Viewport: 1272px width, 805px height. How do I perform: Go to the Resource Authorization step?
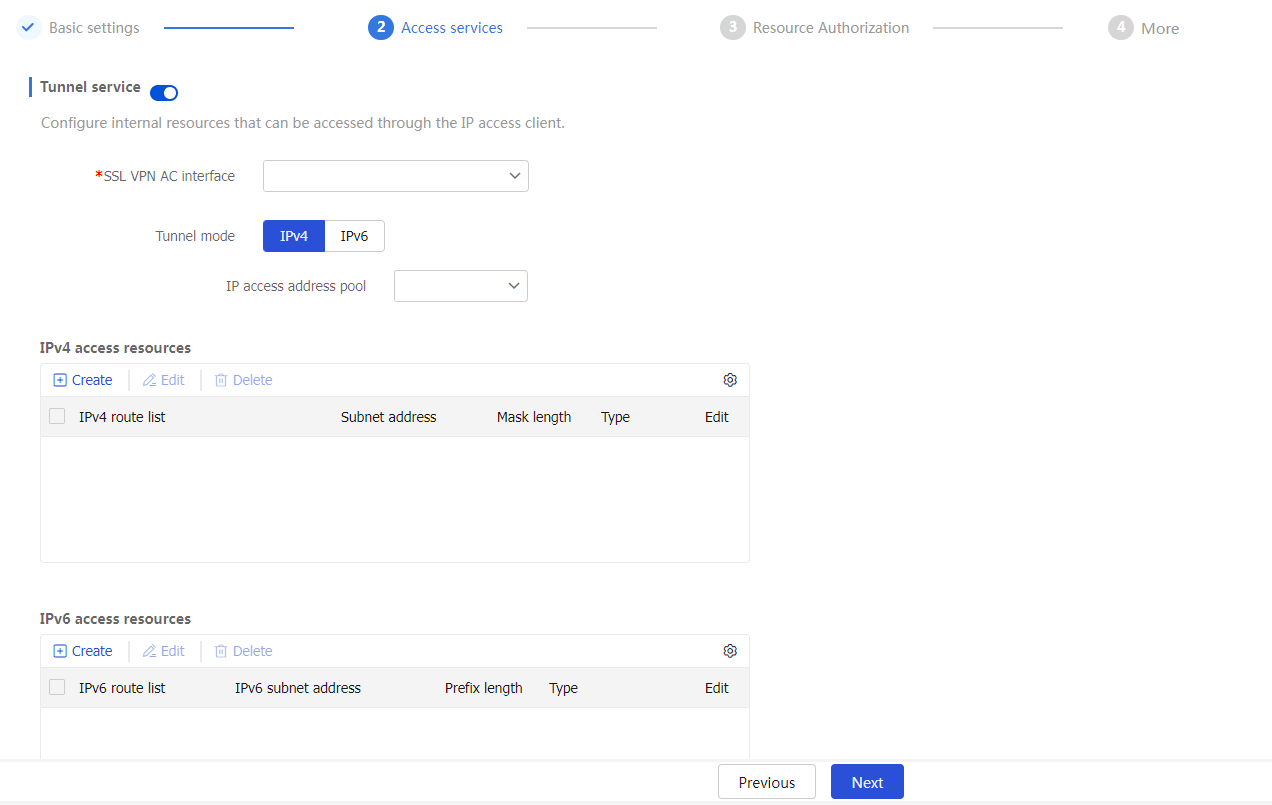click(x=831, y=28)
